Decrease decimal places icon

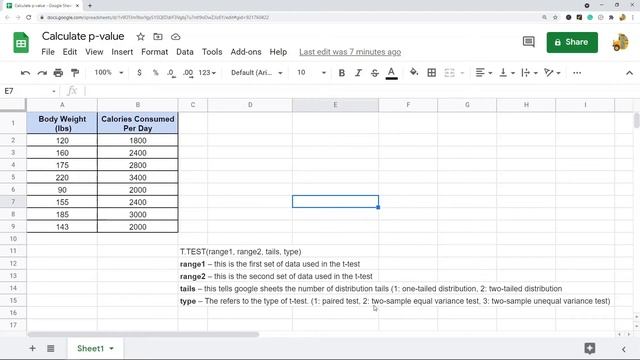(171, 73)
